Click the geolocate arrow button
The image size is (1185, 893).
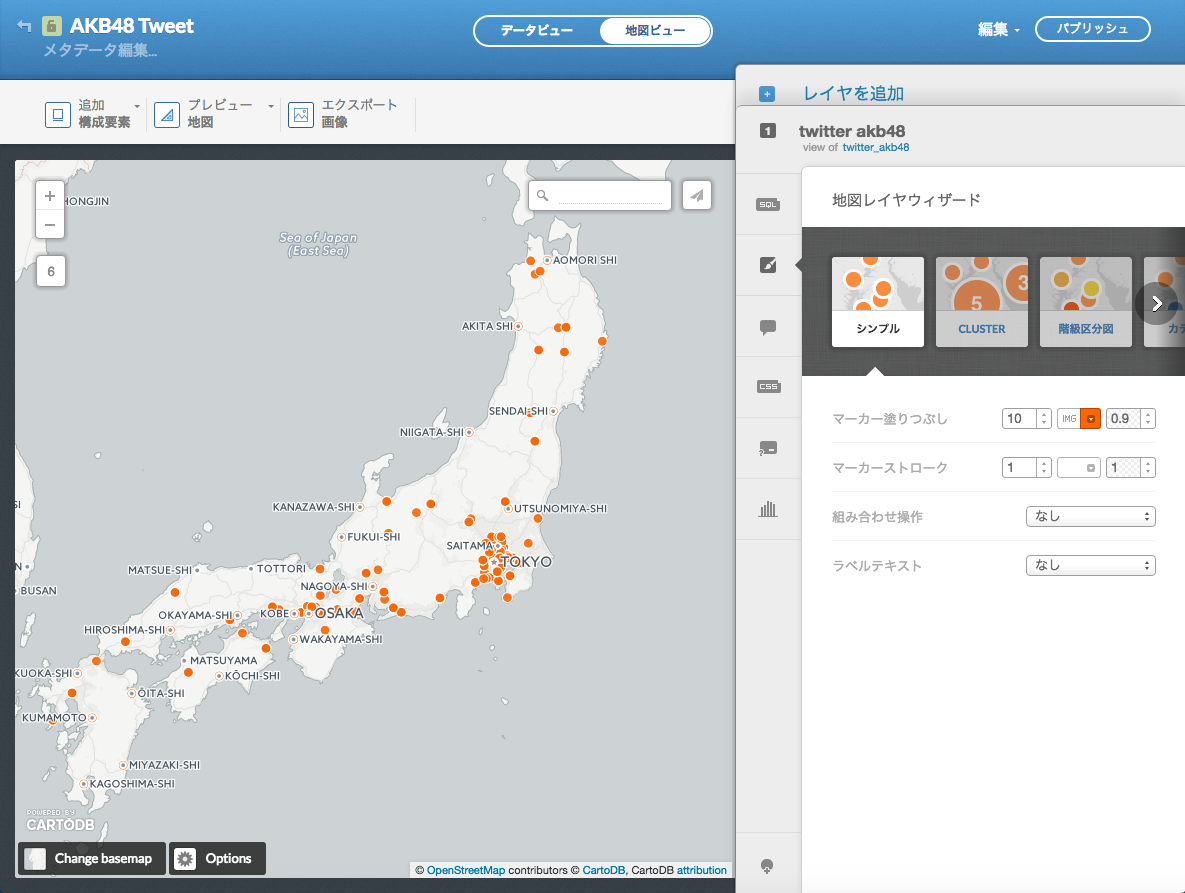[697, 195]
